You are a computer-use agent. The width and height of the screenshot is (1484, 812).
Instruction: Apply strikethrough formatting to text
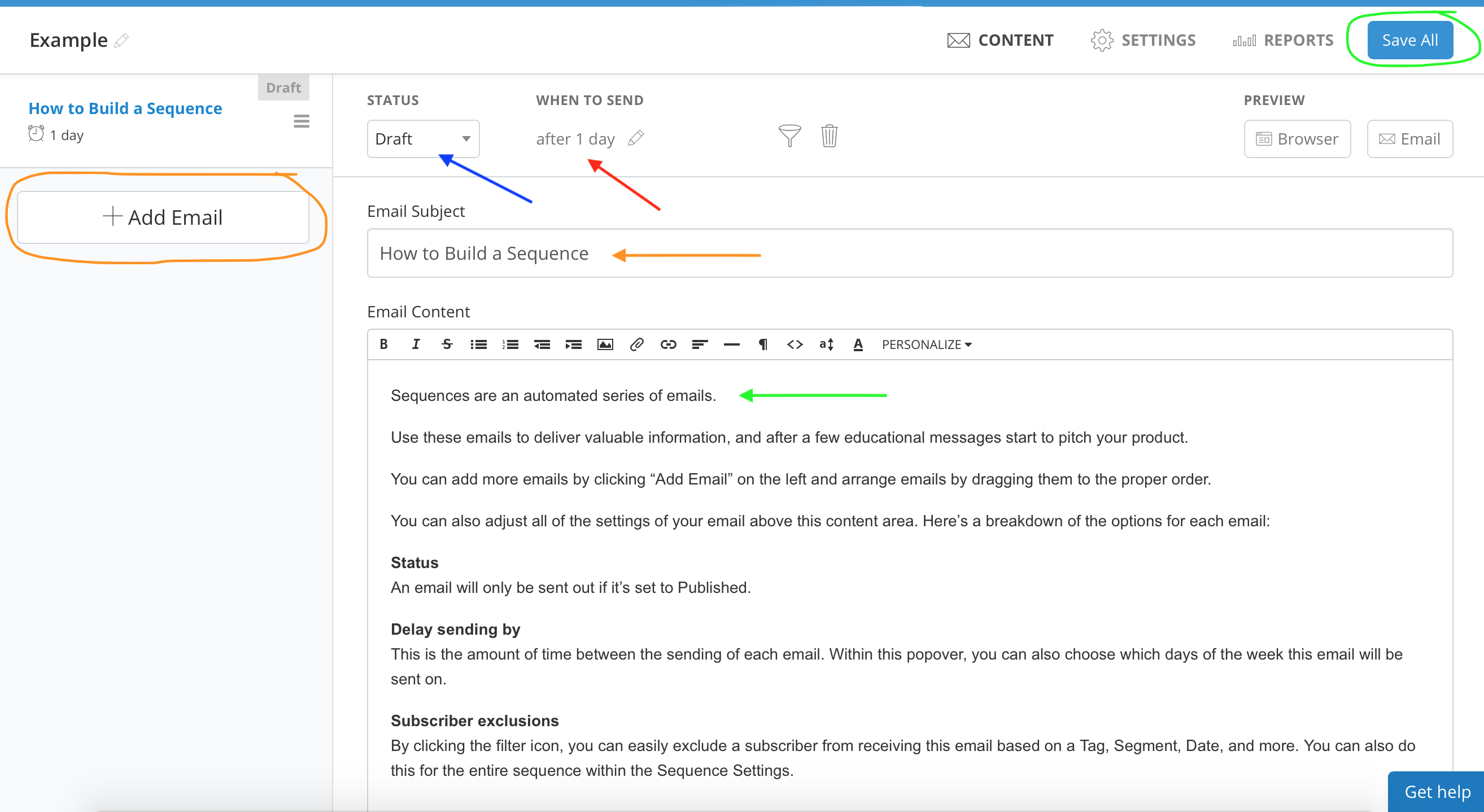(447, 344)
